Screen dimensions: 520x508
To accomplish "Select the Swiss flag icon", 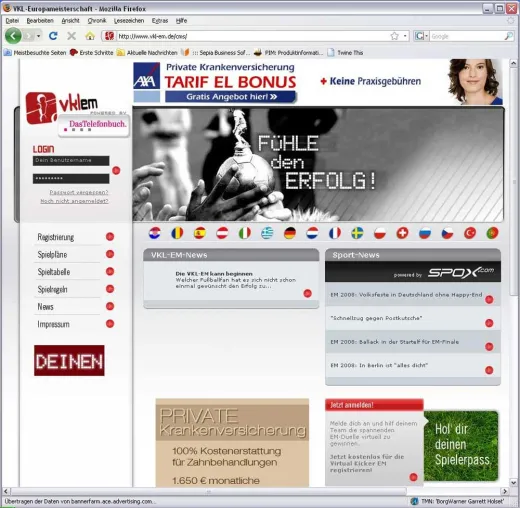I will tap(402, 233).
